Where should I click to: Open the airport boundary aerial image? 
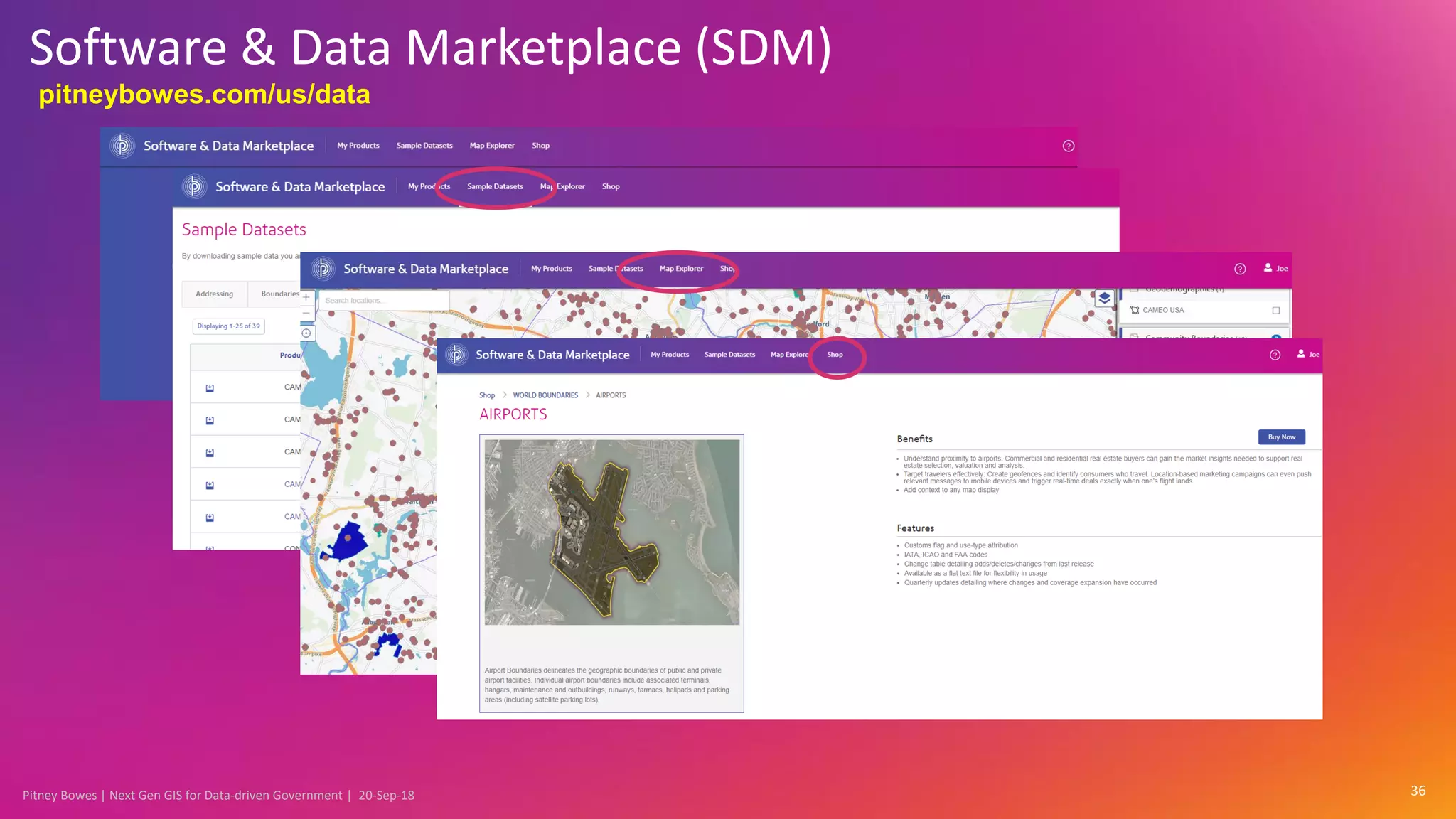click(612, 532)
